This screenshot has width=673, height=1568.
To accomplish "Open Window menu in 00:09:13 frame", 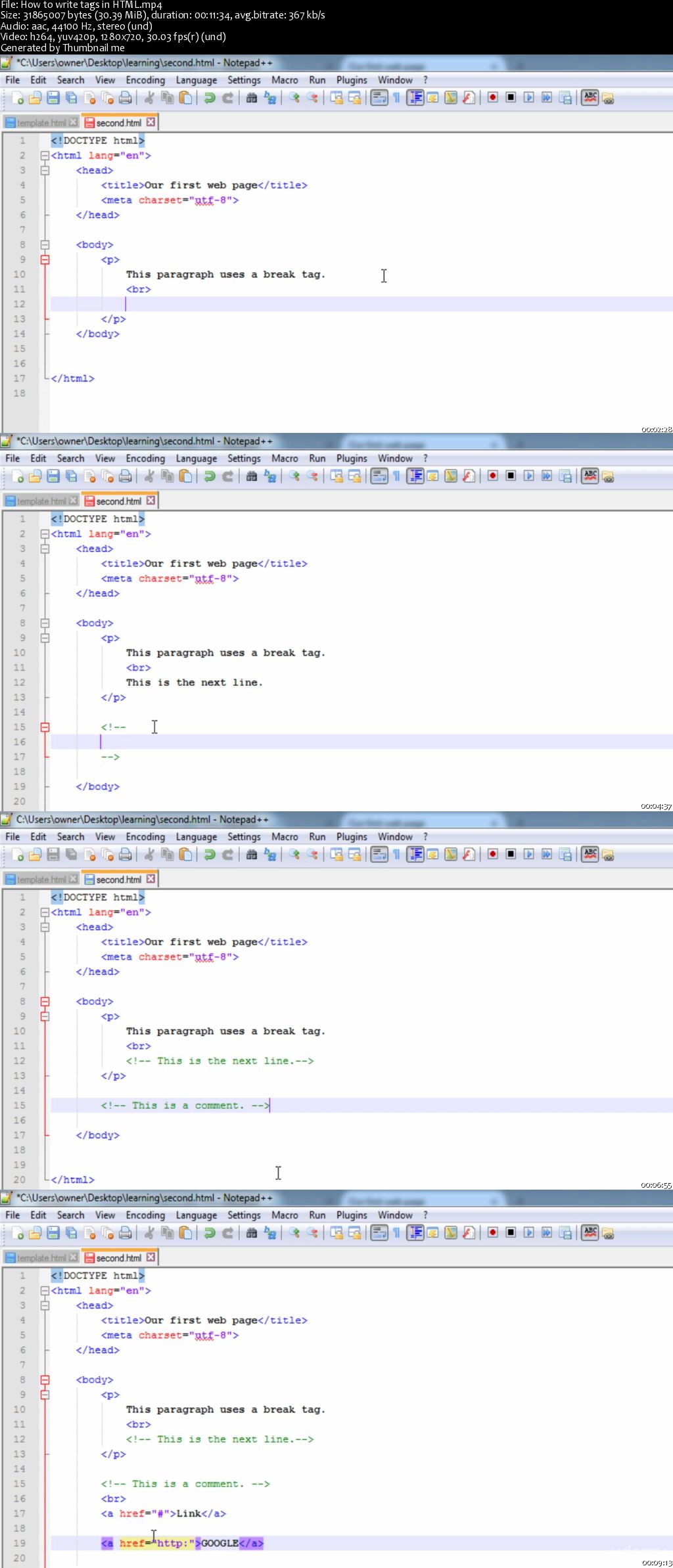I will (395, 1215).
